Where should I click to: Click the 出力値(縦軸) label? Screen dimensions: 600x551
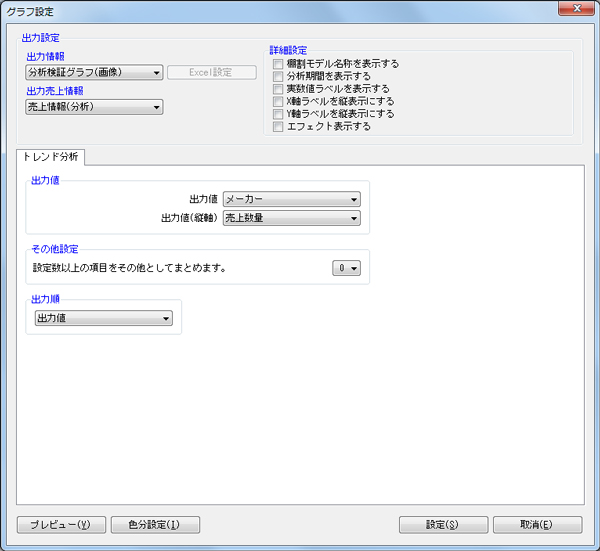click(189, 218)
